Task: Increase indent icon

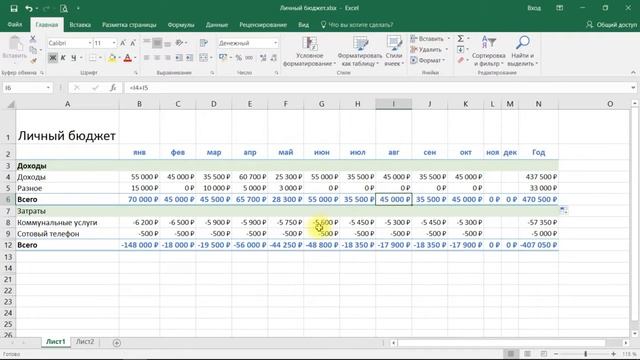Action: point(189,58)
